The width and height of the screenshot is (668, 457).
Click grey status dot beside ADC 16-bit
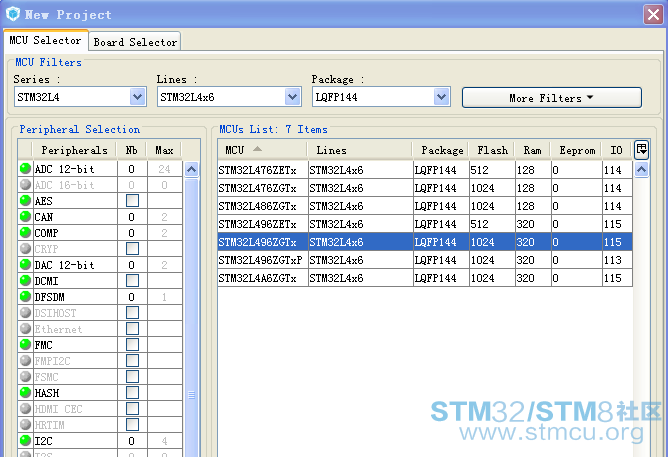tap(26, 185)
